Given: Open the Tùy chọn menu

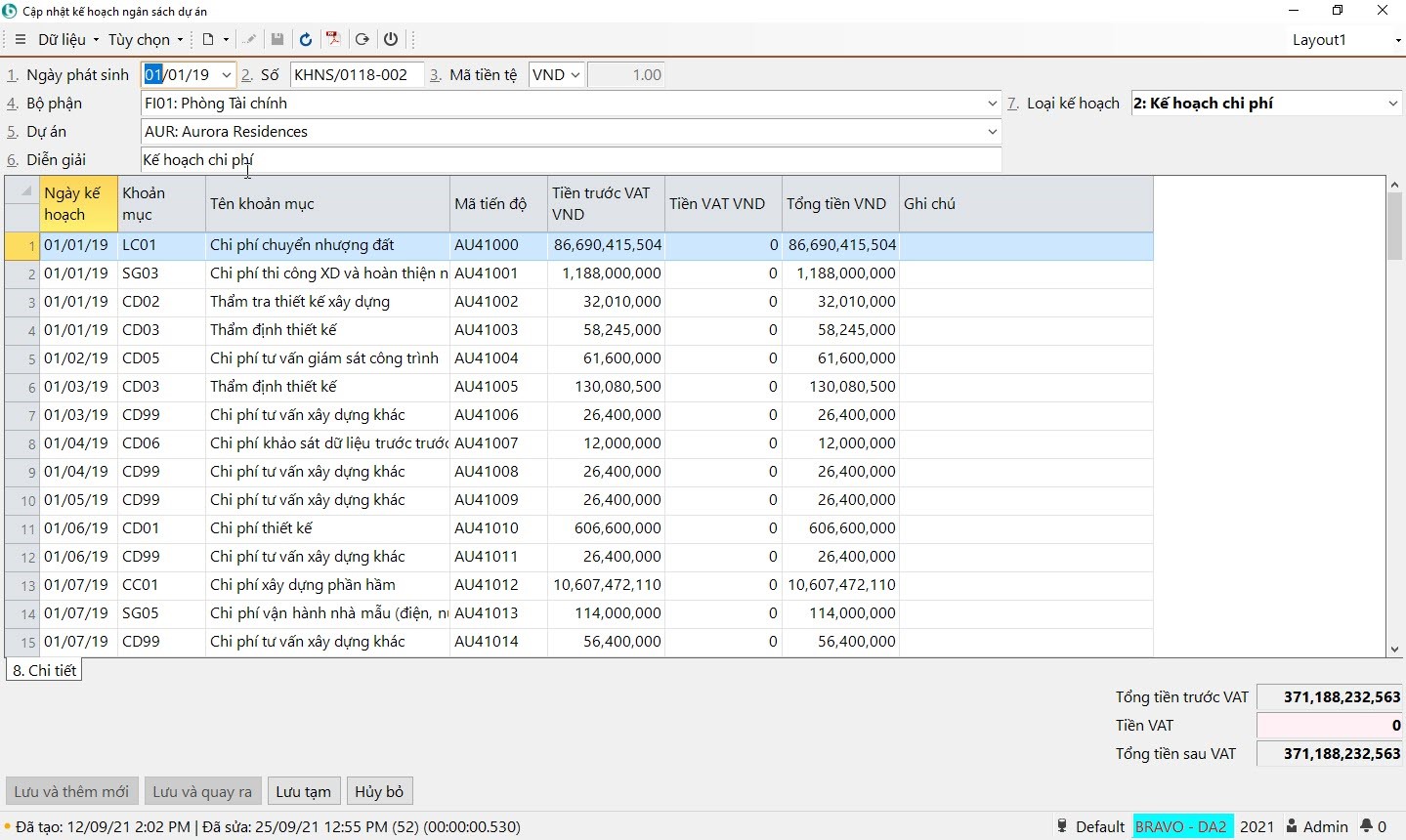Looking at the screenshot, I should [146, 40].
